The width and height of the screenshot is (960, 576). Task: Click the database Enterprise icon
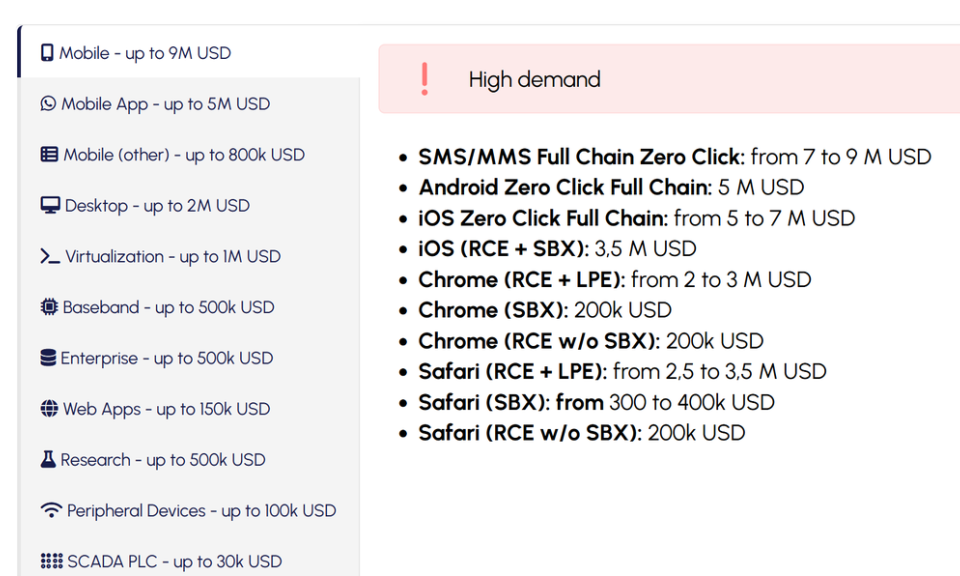click(x=48, y=358)
